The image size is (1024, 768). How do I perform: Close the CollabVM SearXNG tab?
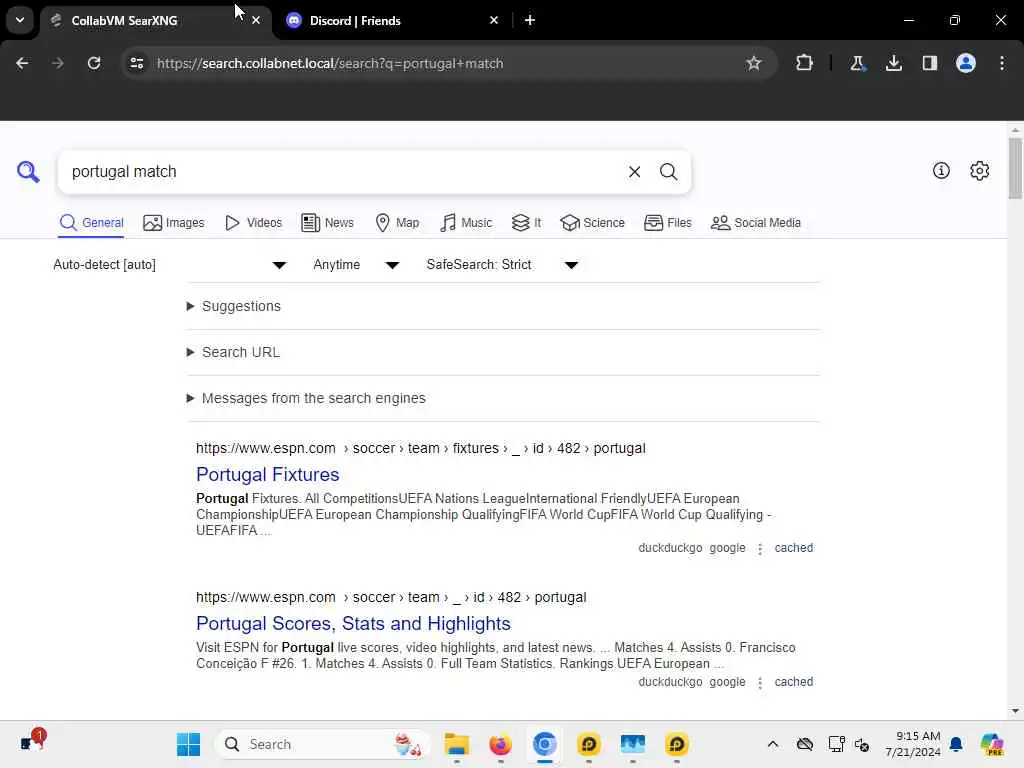(x=256, y=20)
